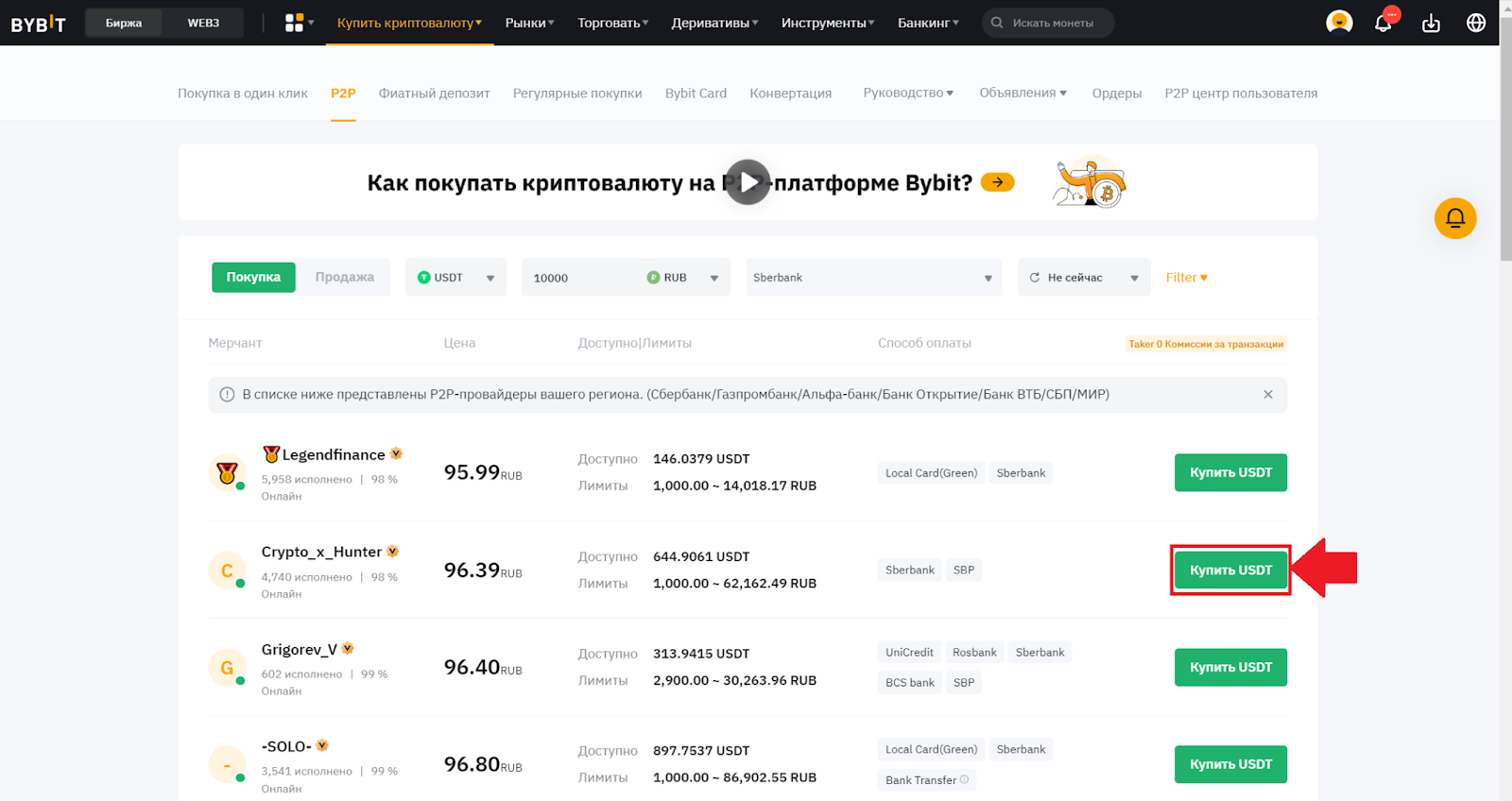This screenshot has width=1512, height=801.
Task: Open the Инструменты menu
Action: [828, 23]
